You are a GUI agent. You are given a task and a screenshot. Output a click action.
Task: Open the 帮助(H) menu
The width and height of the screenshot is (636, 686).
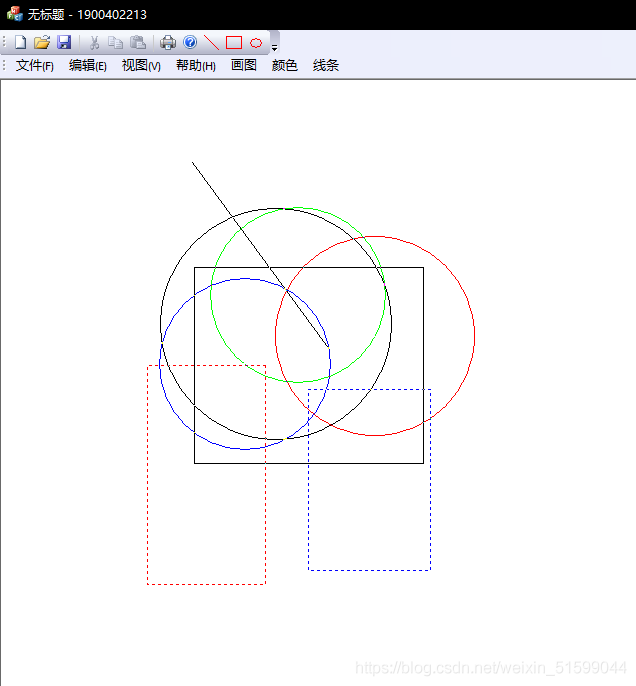pyautogui.click(x=196, y=66)
